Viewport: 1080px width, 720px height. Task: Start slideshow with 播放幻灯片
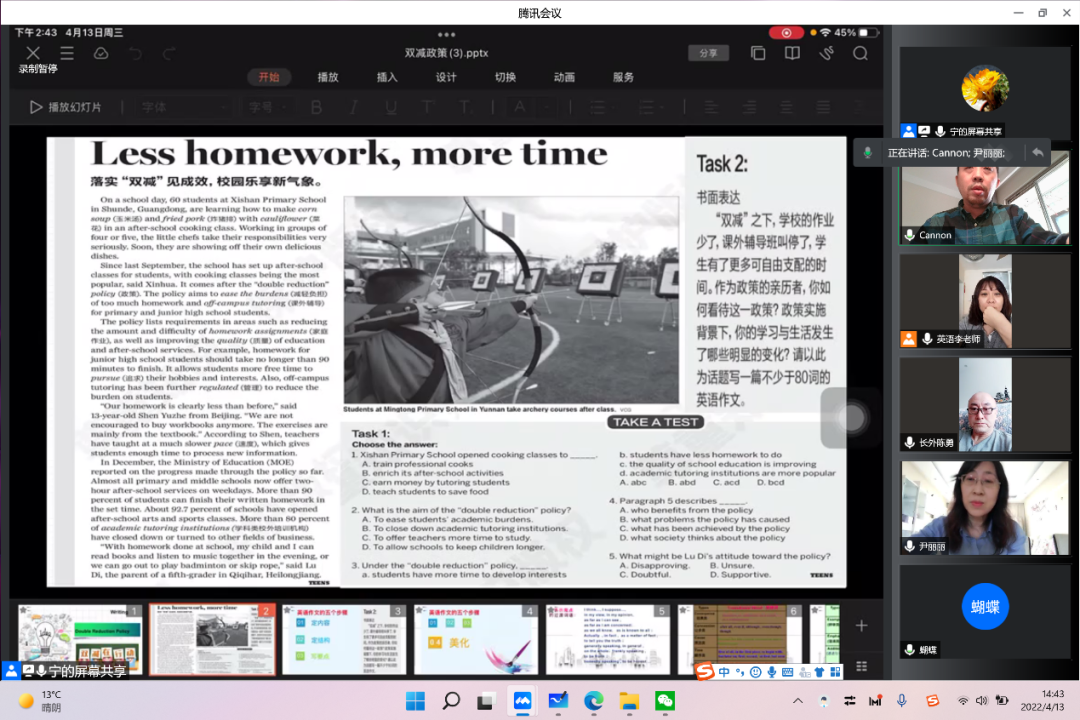pyautogui.click(x=65, y=107)
